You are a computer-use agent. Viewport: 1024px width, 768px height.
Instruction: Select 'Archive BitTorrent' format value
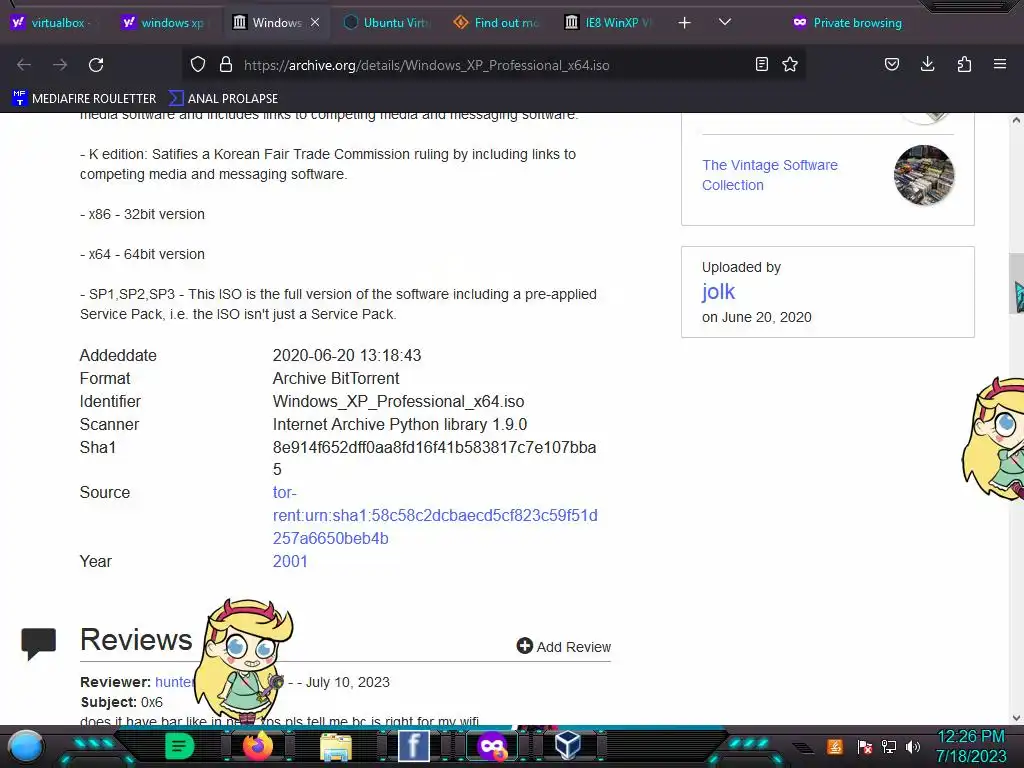pyautogui.click(x=336, y=379)
